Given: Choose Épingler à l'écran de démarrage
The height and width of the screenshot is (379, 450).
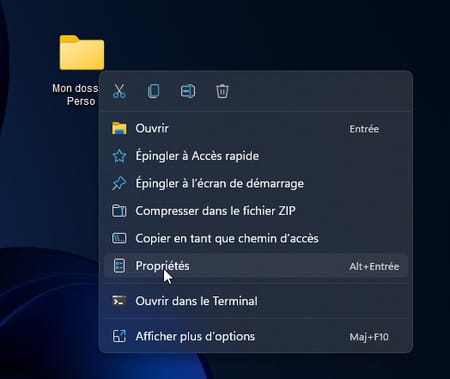Looking at the screenshot, I should 256,183.
